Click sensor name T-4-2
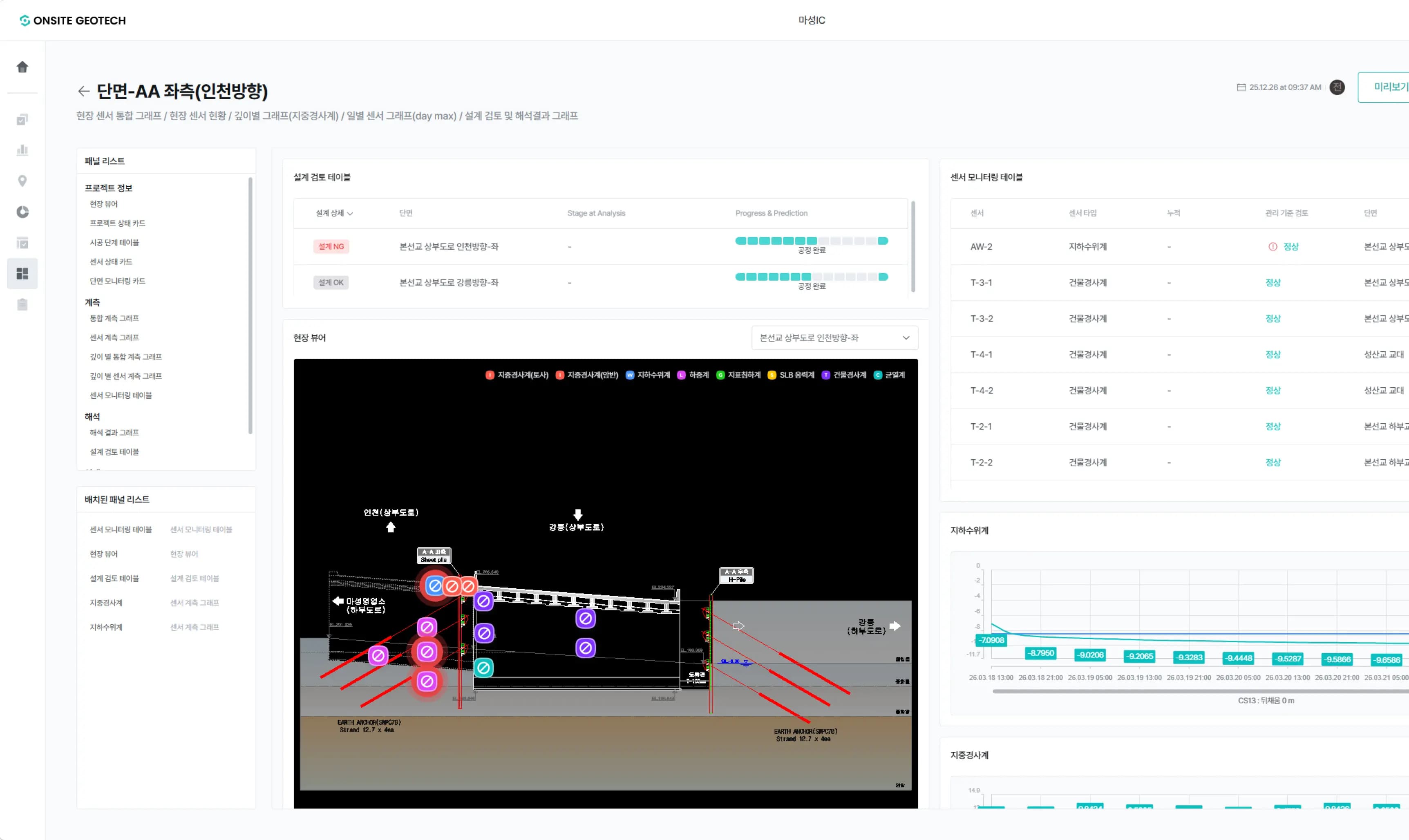1409x840 pixels. 982,391
